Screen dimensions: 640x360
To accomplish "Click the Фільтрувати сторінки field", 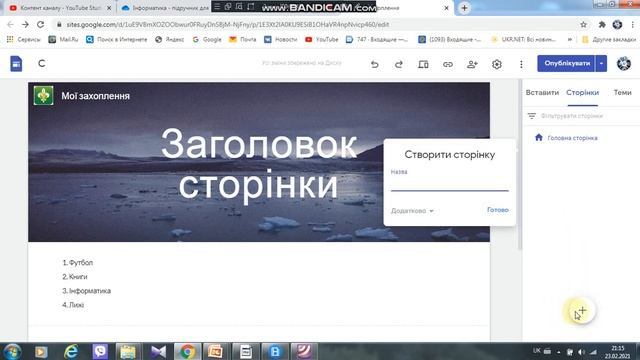I will 571,116.
